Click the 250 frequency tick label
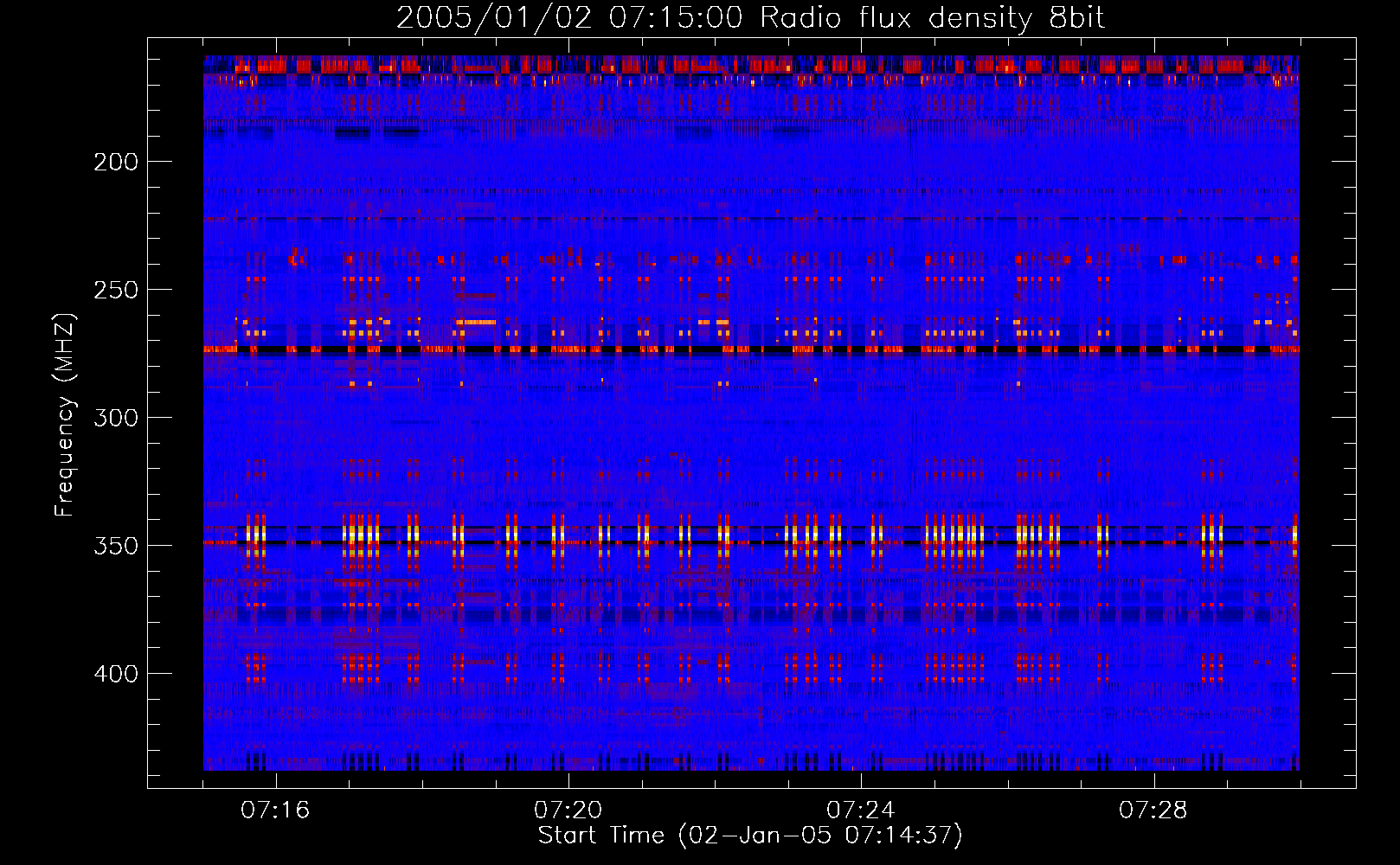This screenshot has width=1400, height=865. pyautogui.click(x=116, y=290)
